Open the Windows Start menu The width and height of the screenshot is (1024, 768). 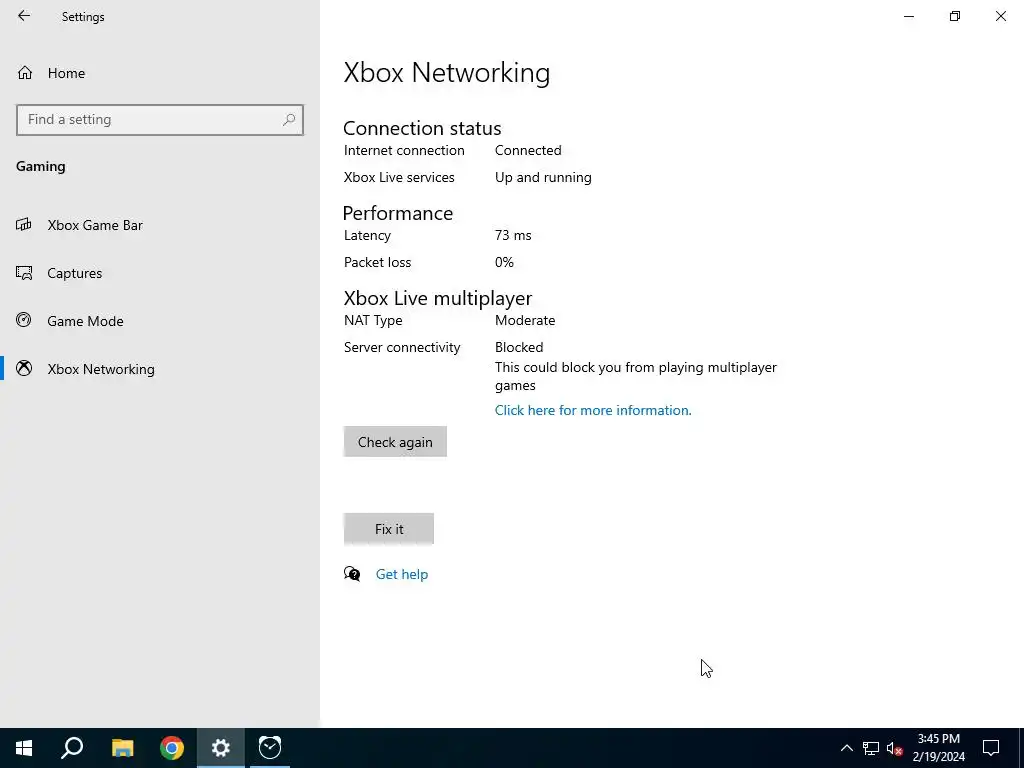click(24, 748)
